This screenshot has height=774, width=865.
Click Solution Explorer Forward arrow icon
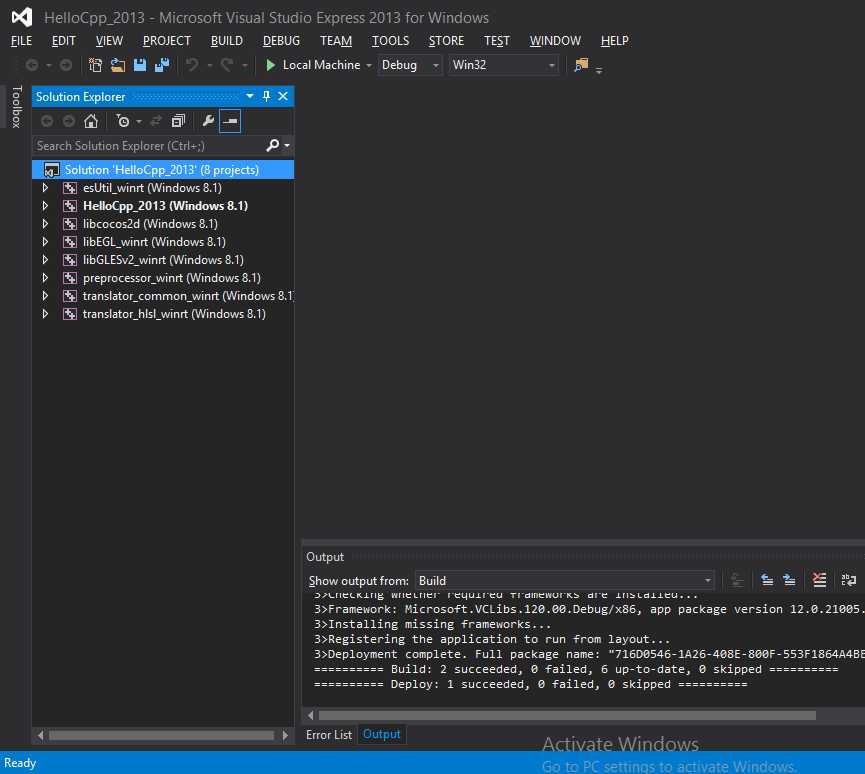tap(68, 121)
